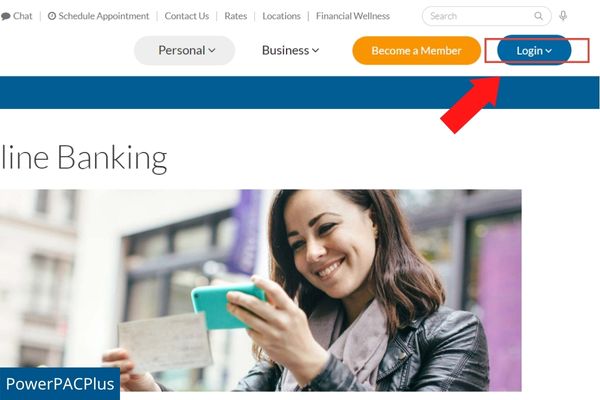Open the Login dropdown button
The width and height of the screenshot is (600, 400).
[x=534, y=50]
